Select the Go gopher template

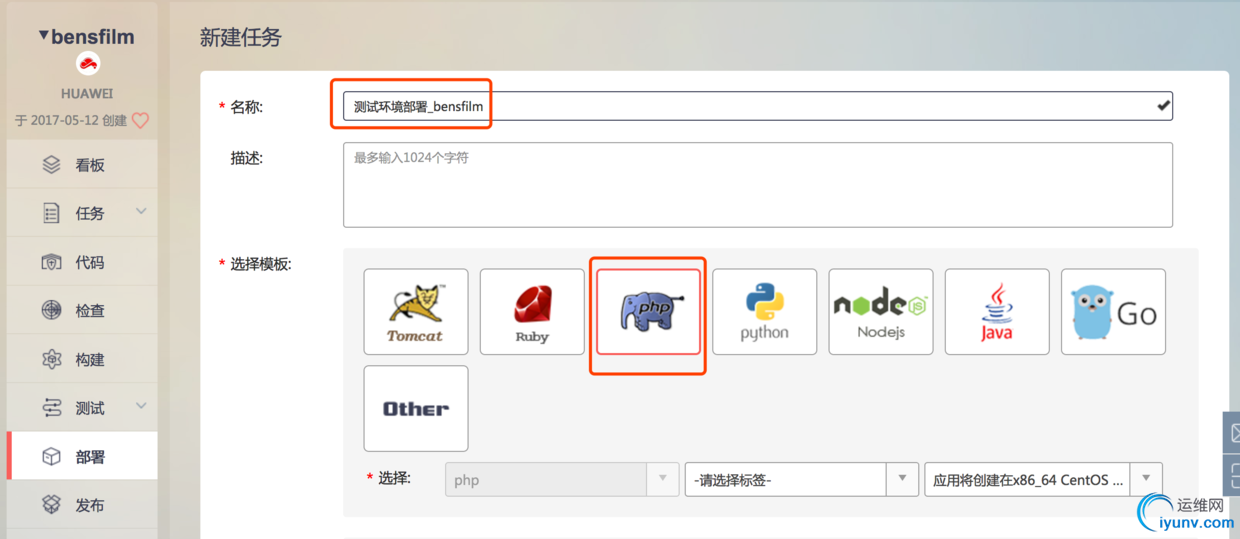pos(1113,311)
